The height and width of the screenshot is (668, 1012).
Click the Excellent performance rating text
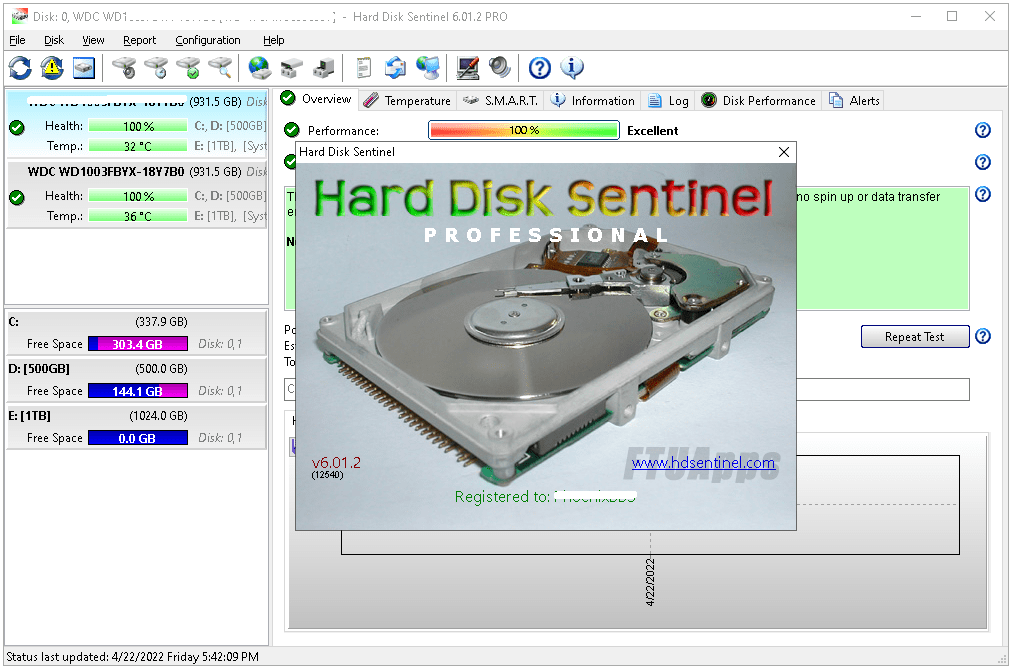point(653,130)
